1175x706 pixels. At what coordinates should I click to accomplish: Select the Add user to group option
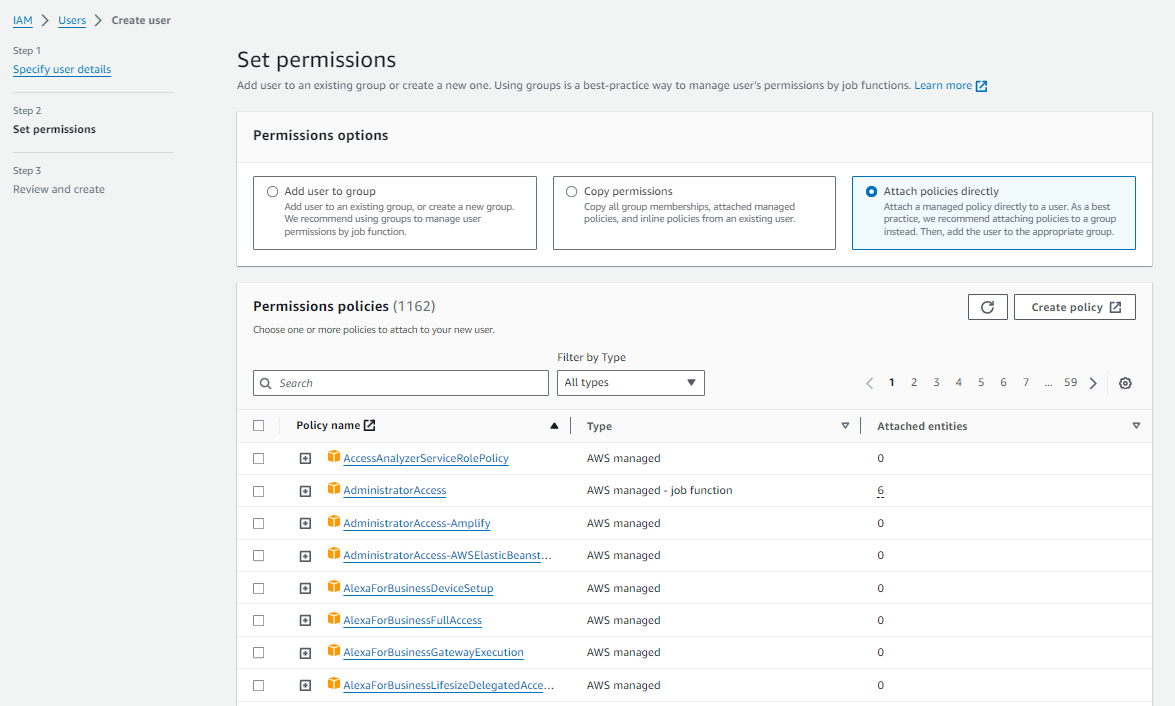click(271, 191)
